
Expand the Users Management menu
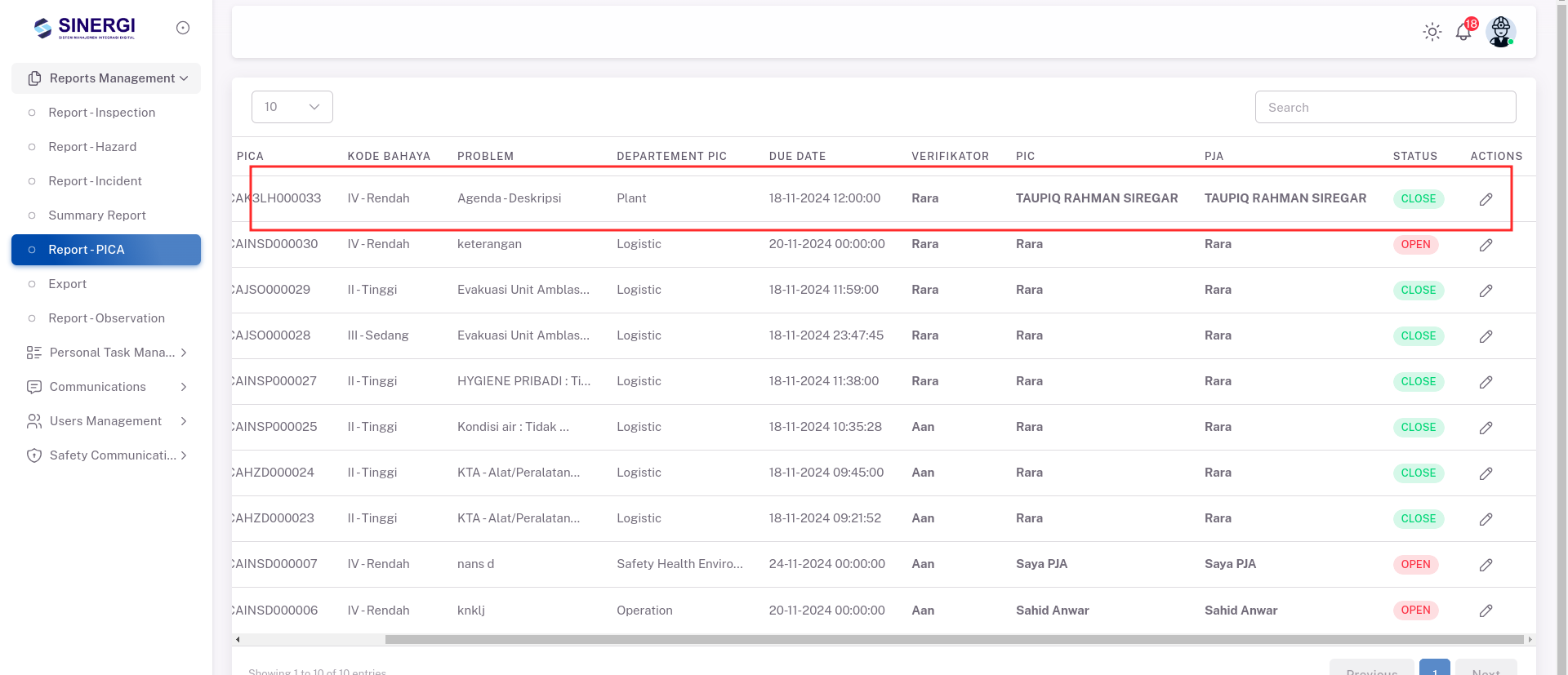tap(106, 421)
